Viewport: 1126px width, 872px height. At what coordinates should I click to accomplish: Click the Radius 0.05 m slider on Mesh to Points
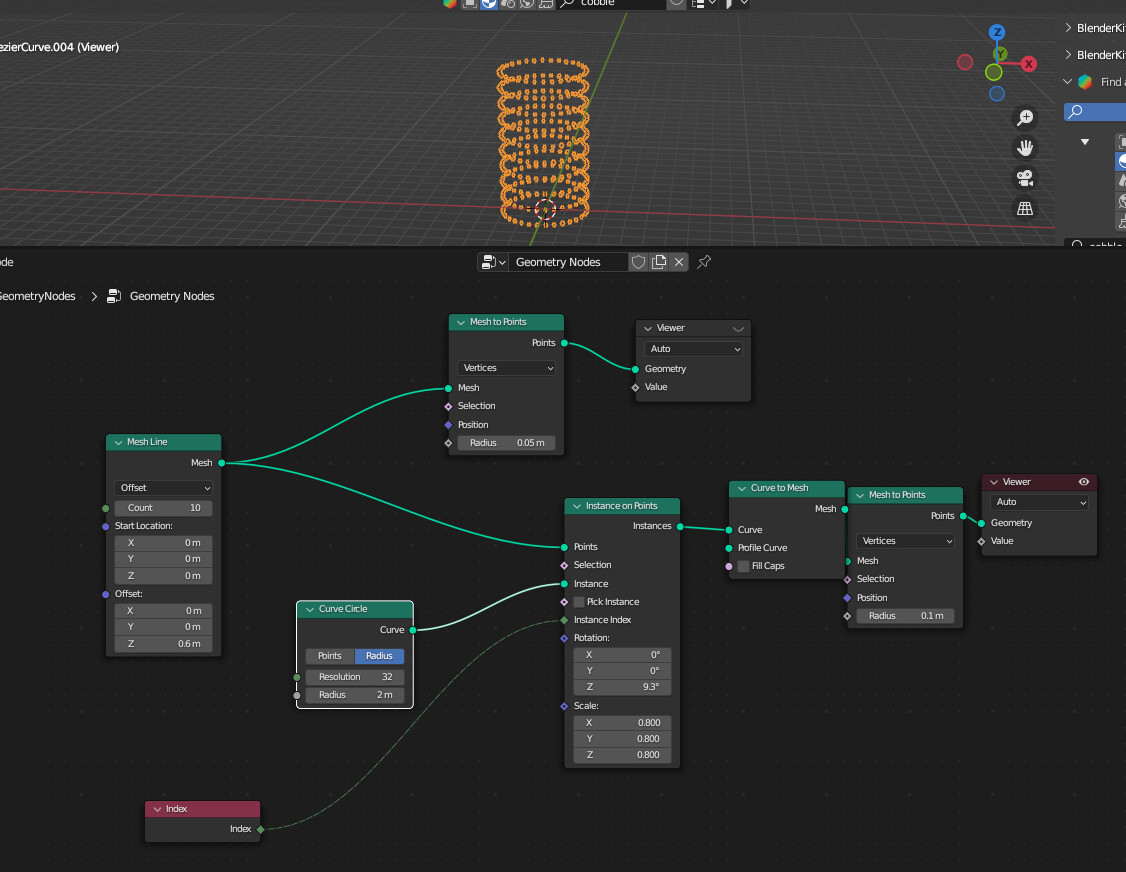pos(506,442)
